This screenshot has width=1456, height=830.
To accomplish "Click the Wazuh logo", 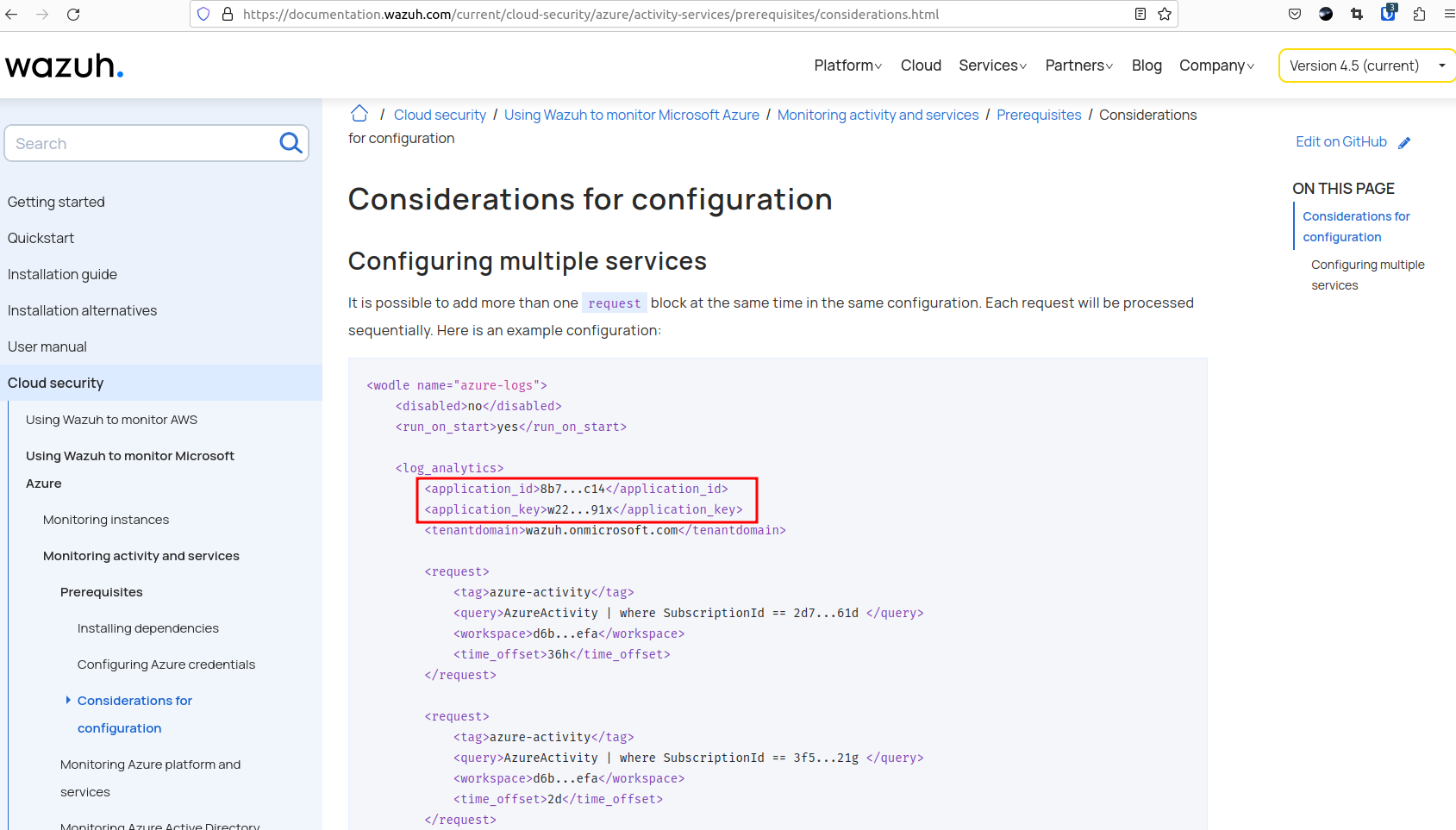I will click(x=65, y=66).
